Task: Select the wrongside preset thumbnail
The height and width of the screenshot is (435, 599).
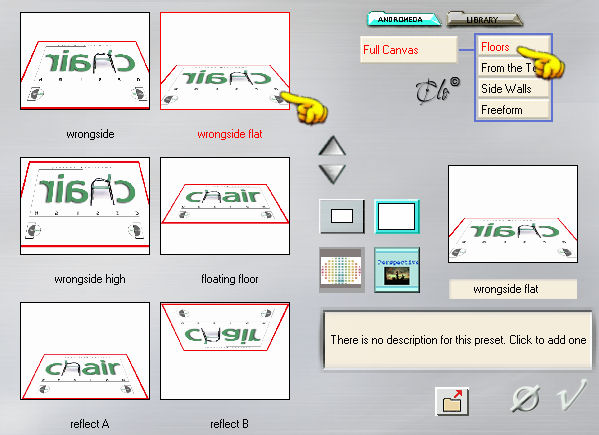Action: coord(85,61)
